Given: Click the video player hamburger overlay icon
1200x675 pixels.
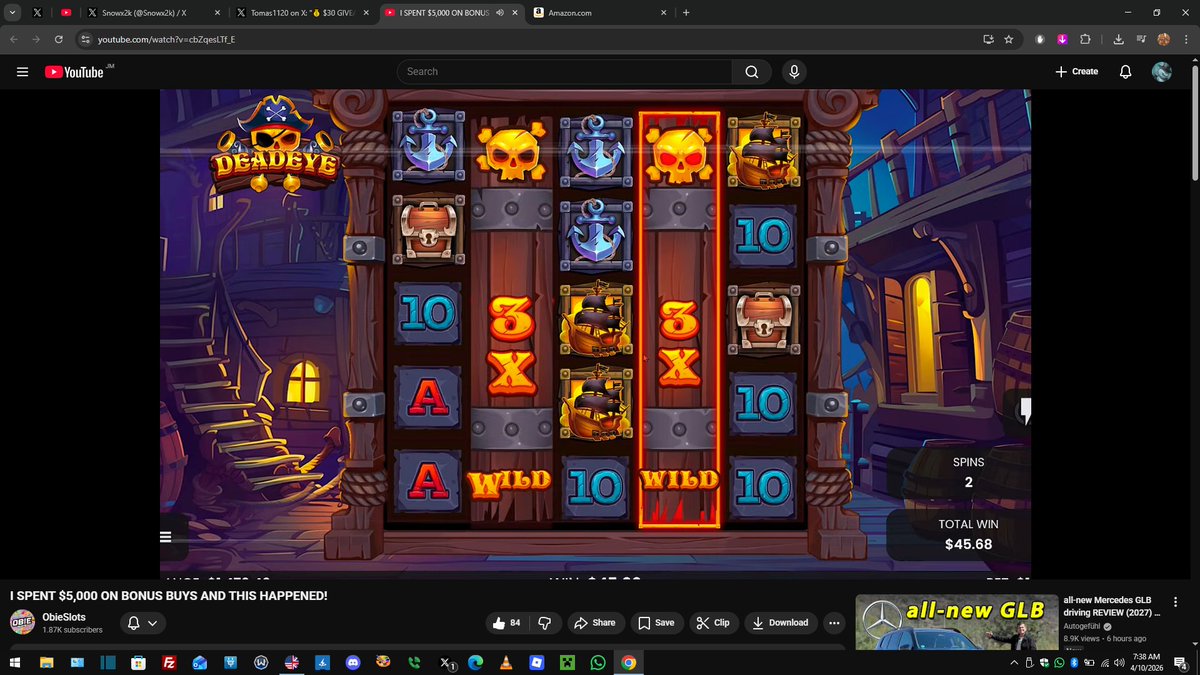Looking at the screenshot, I should click(x=166, y=537).
